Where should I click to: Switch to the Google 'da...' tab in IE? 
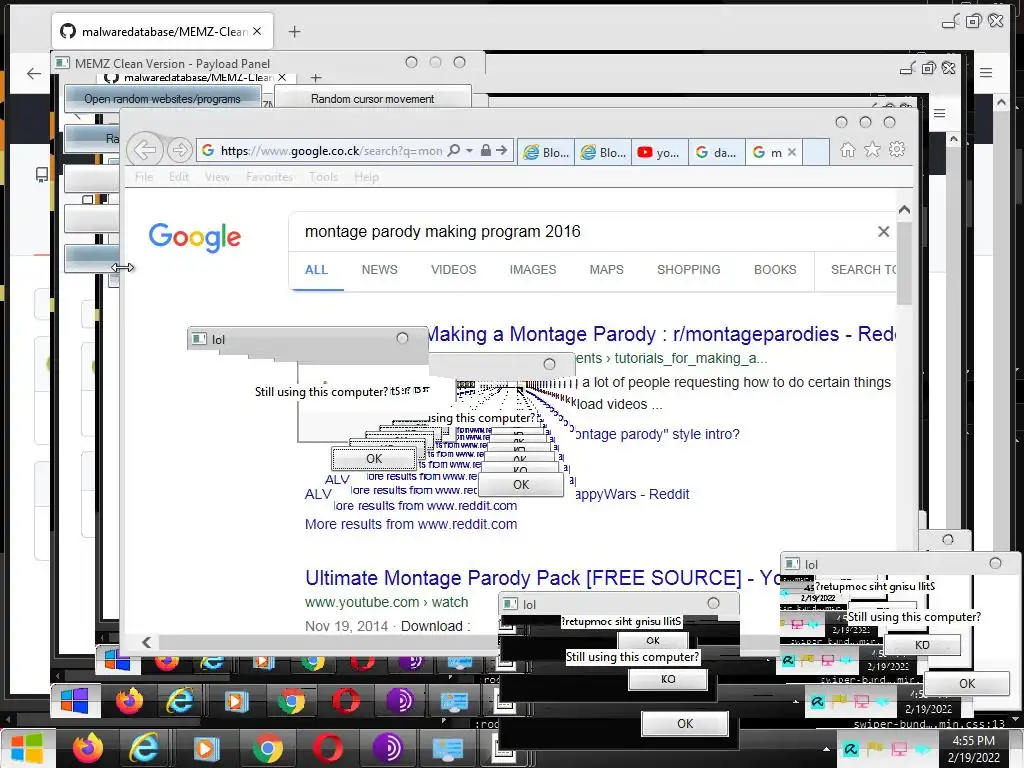click(x=716, y=152)
